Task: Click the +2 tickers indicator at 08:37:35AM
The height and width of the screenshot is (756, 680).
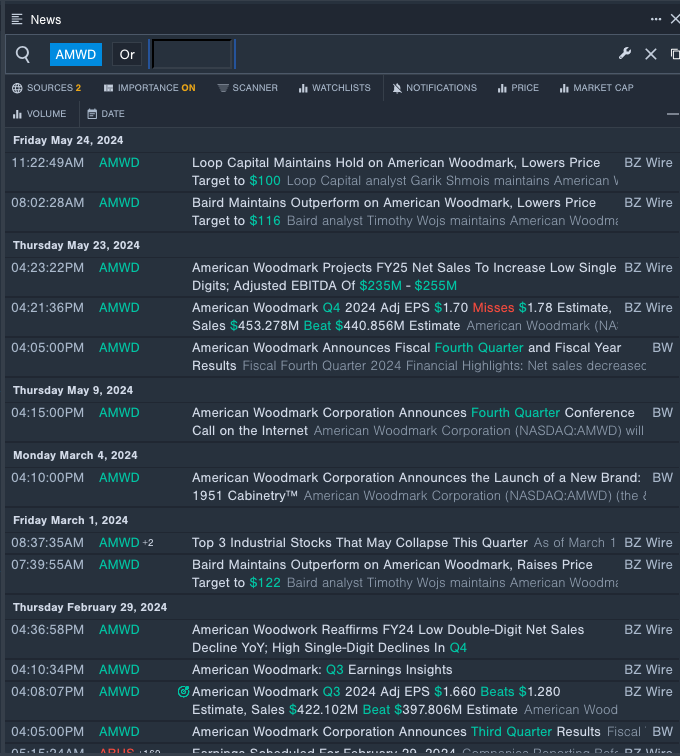Action: pyautogui.click(x=148, y=543)
